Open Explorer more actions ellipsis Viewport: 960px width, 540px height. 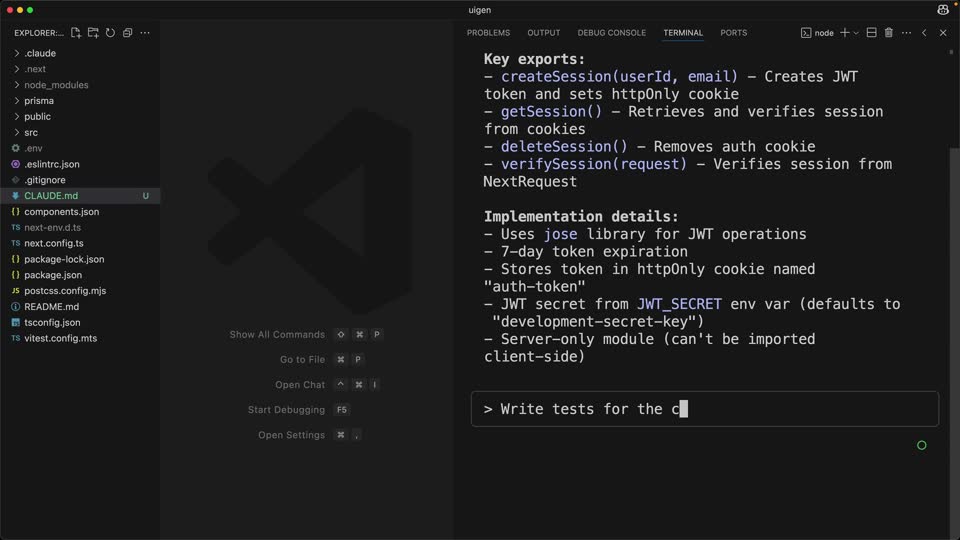click(145, 33)
